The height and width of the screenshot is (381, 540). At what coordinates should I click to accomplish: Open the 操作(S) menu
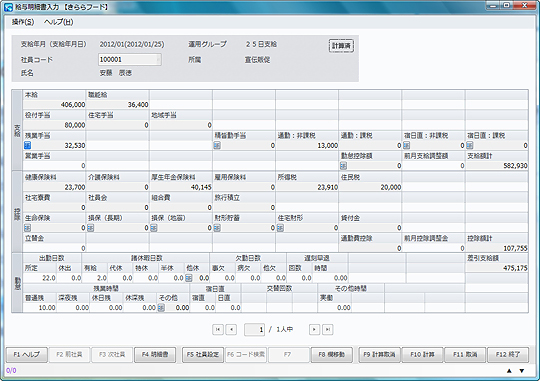point(23,22)
